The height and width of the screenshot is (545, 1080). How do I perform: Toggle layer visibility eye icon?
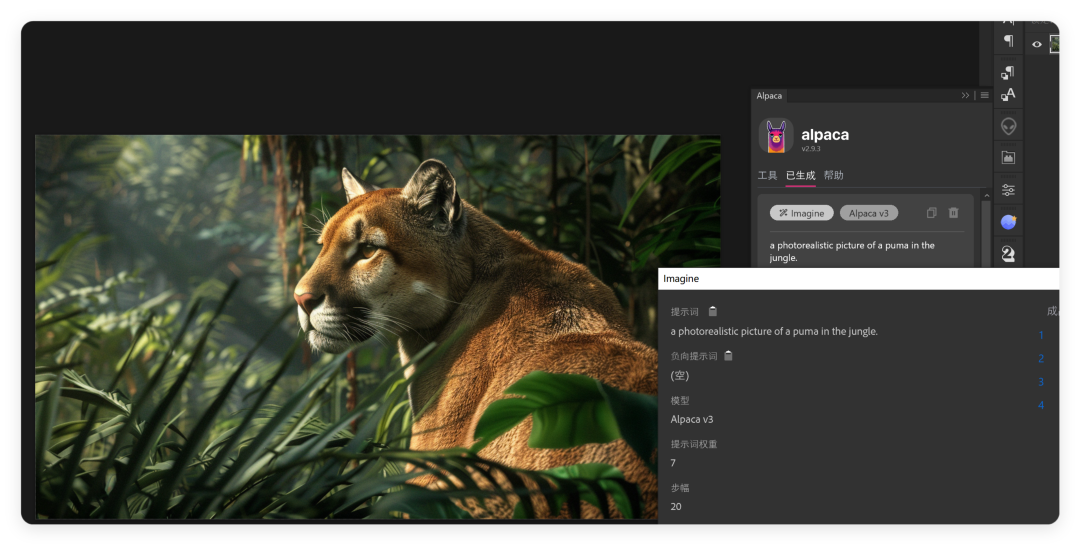pyautogui.click(x=1037, y=44)
